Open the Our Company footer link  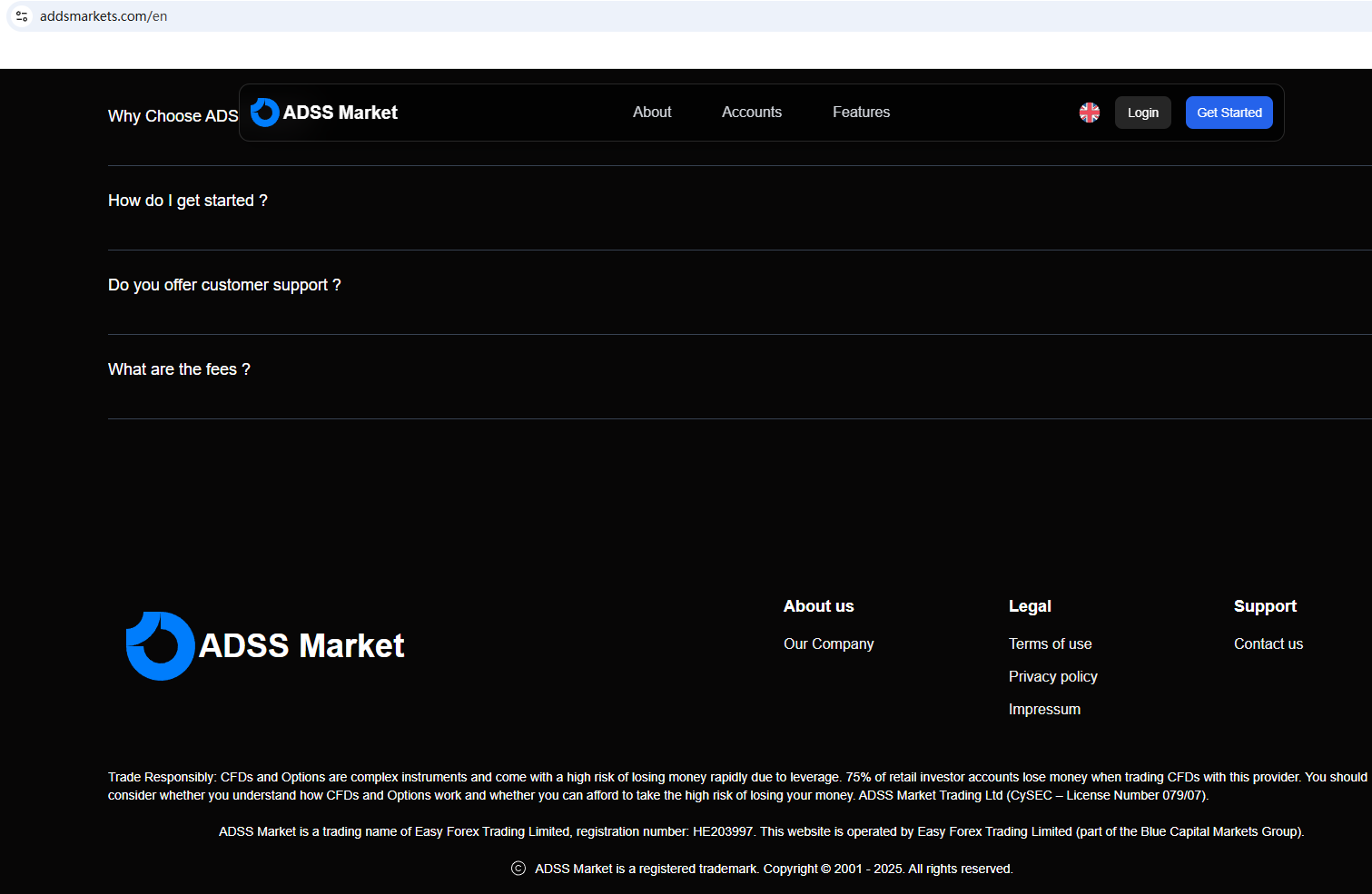tap(829, 643)
